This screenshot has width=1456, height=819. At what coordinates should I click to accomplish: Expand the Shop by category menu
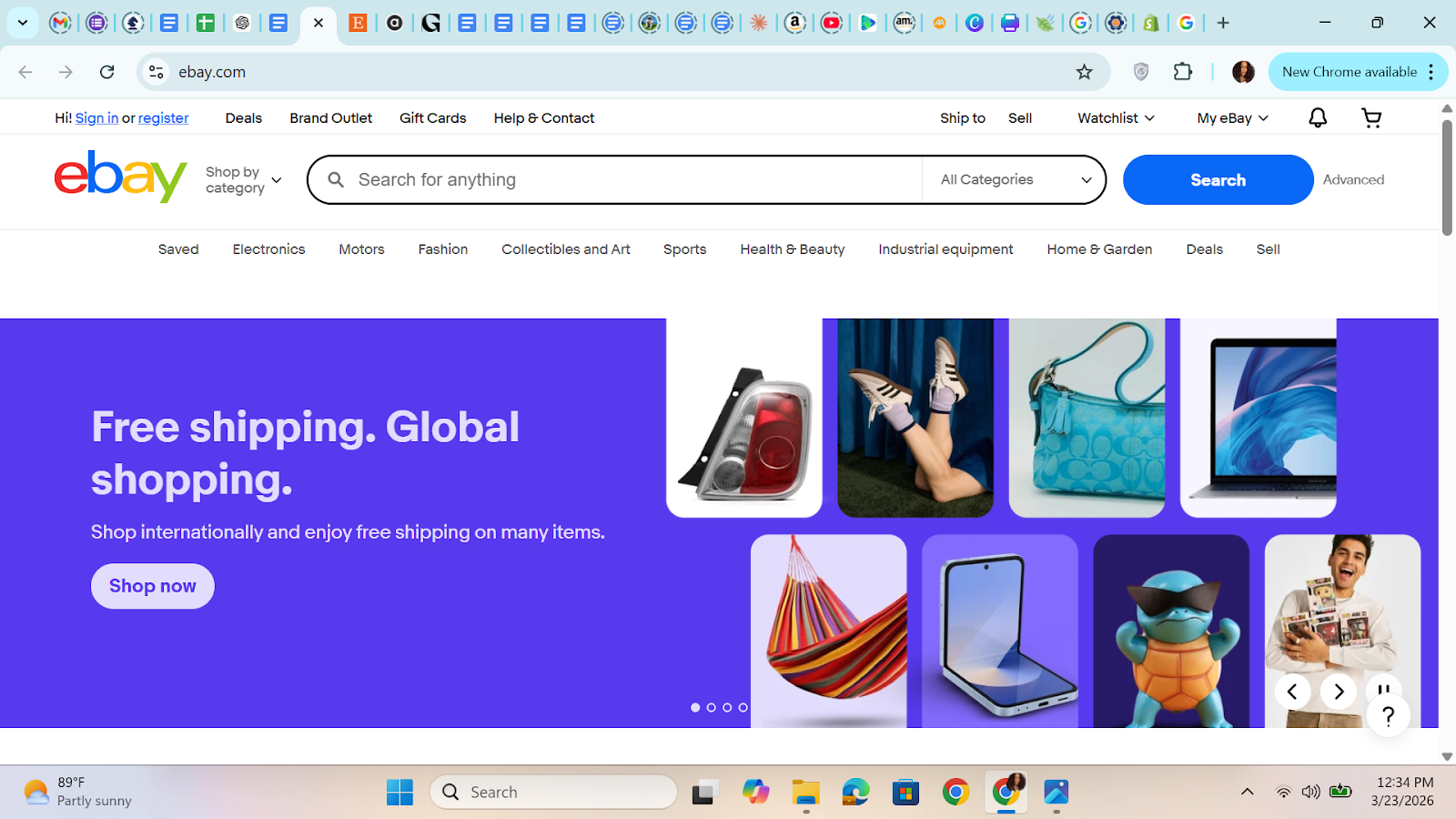click(x=244, y=180)
